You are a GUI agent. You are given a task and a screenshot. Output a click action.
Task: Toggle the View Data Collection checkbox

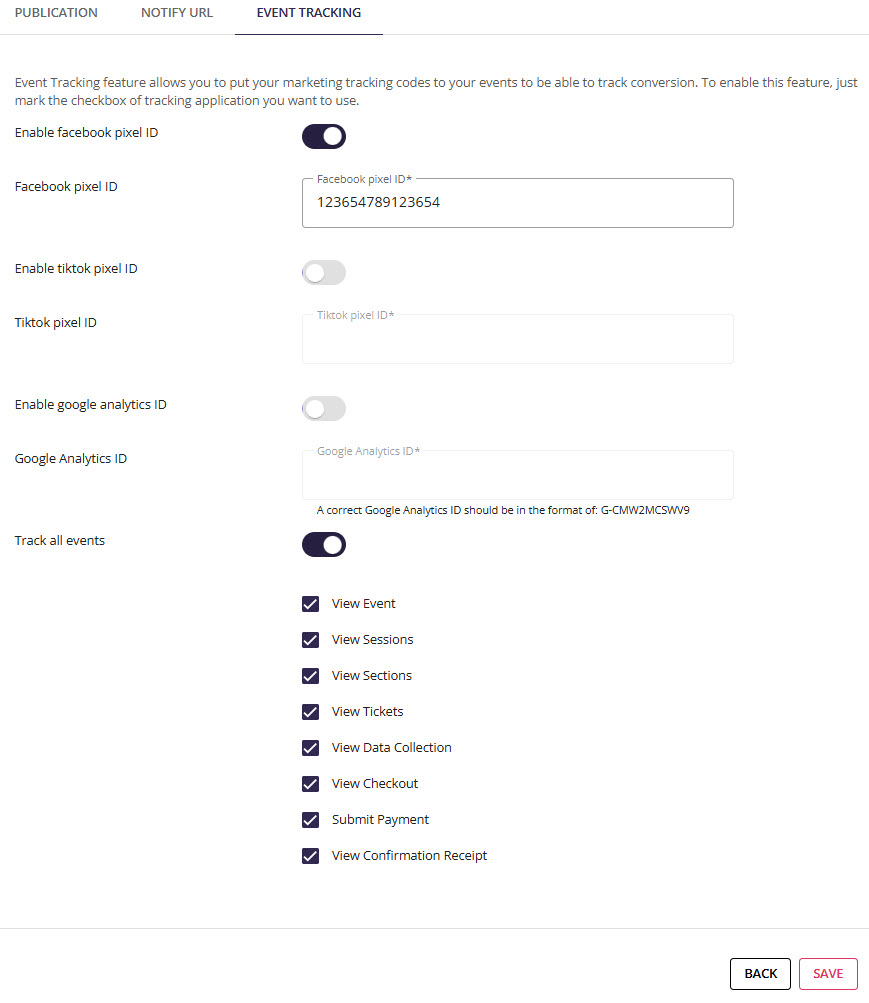tap(310, 748)
